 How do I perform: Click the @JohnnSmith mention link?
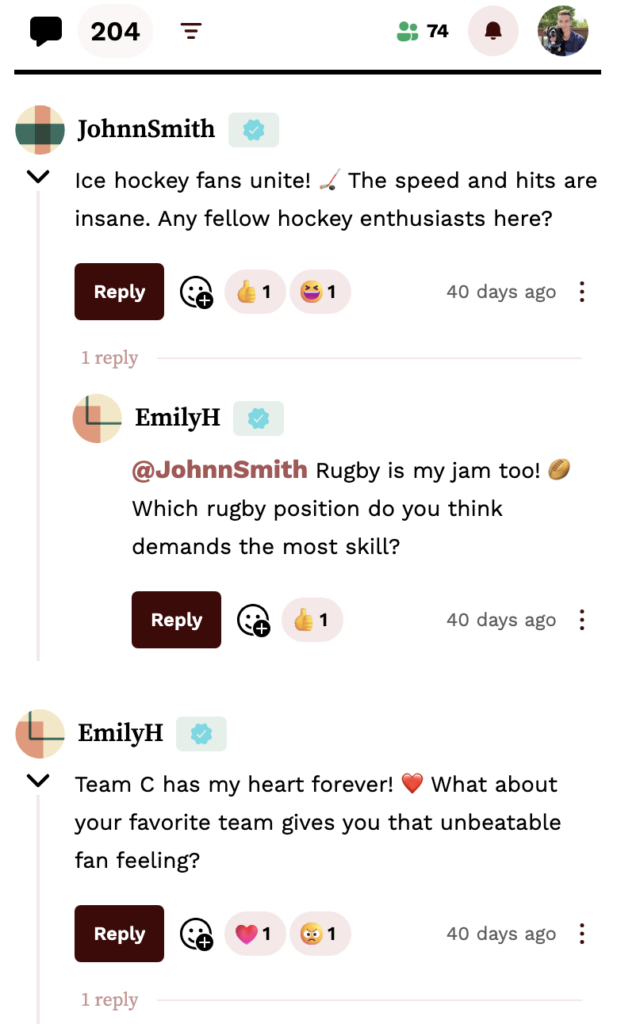(220, 470)
